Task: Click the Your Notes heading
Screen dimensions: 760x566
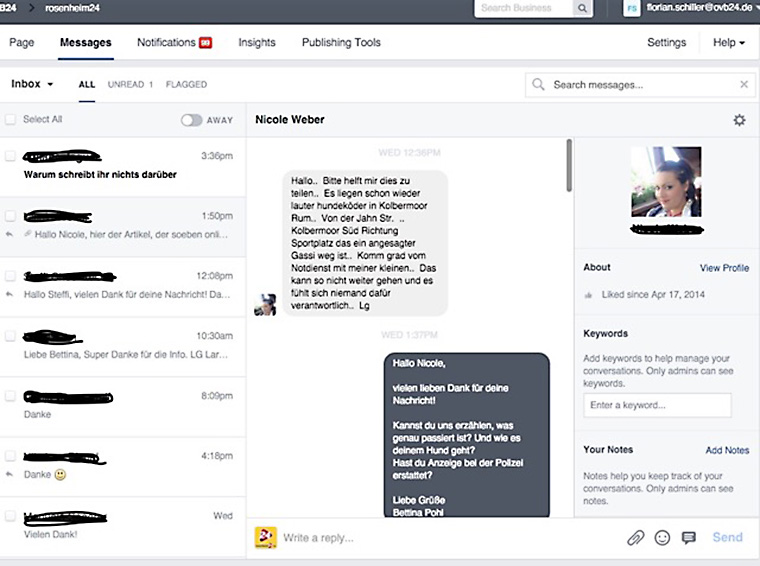Action: pyautogui.click(x=608, y=450)
